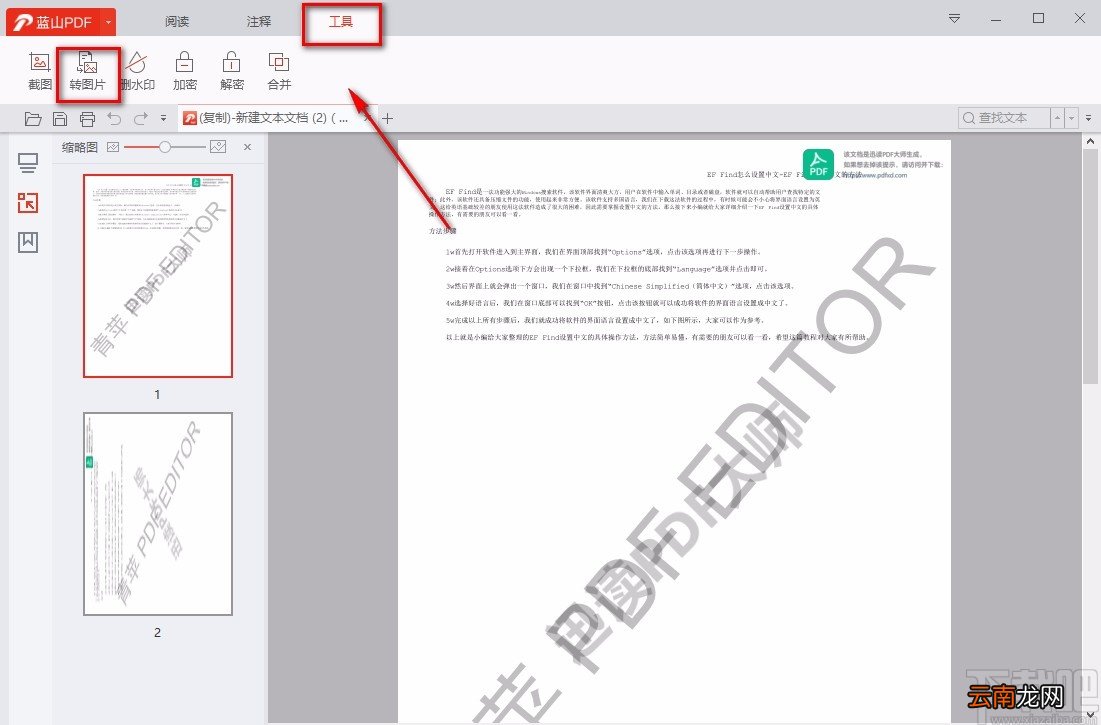Add a new tab with plus button
This screenshot has width=1101, height=725.
coord(387,119)
